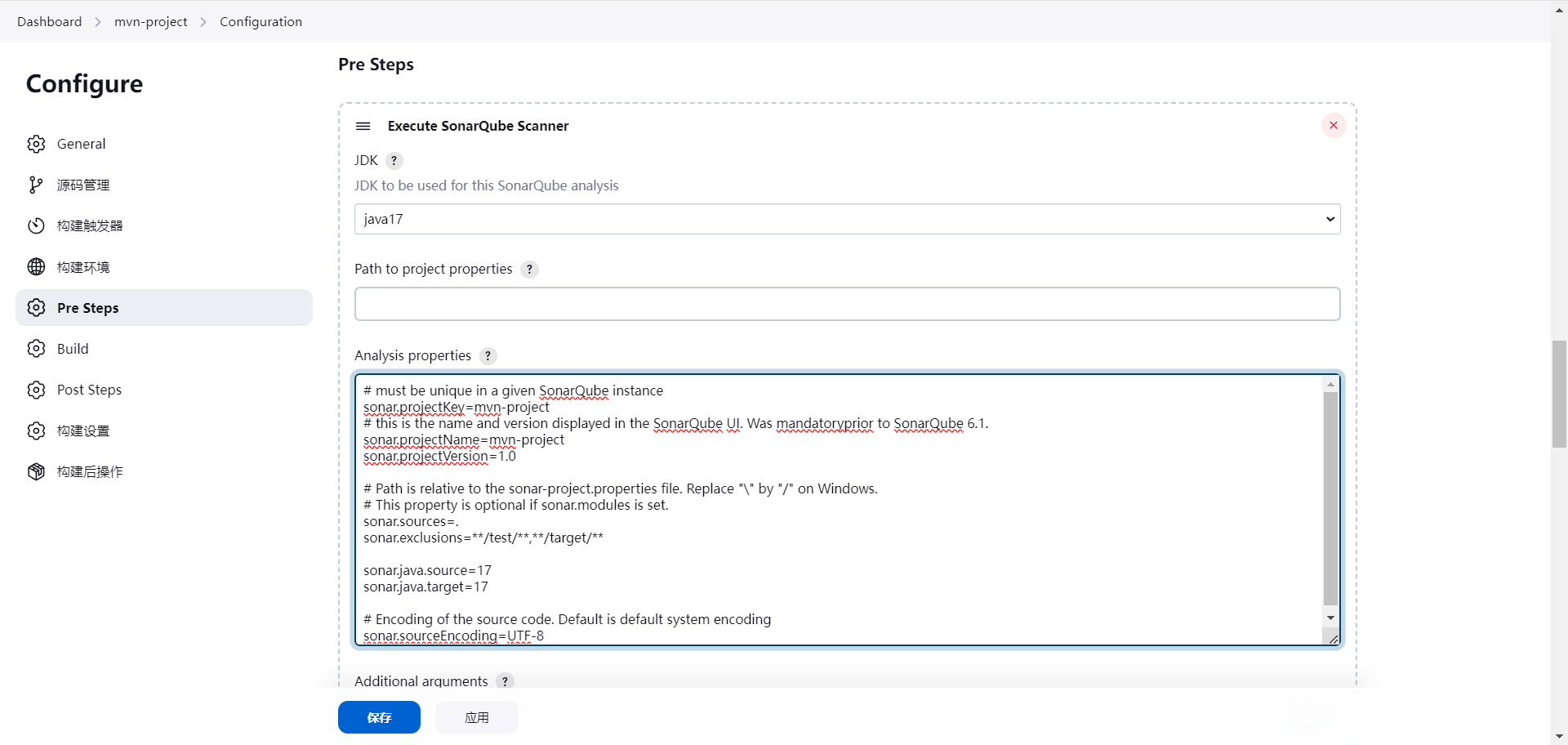Screen dimensions: 1568x745
Task: Go to the Post Steps section
Action: pos(164,390)
